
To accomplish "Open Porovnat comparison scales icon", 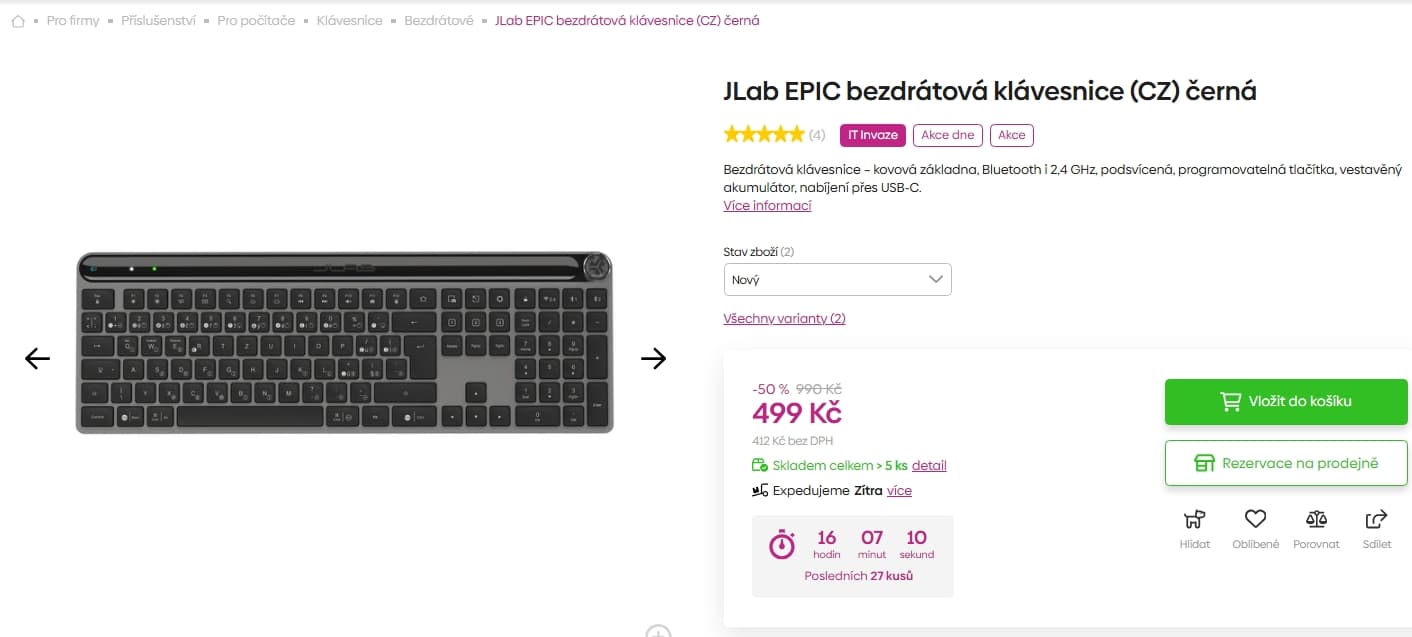I will pyautogui.click(x=1316, y=520).
